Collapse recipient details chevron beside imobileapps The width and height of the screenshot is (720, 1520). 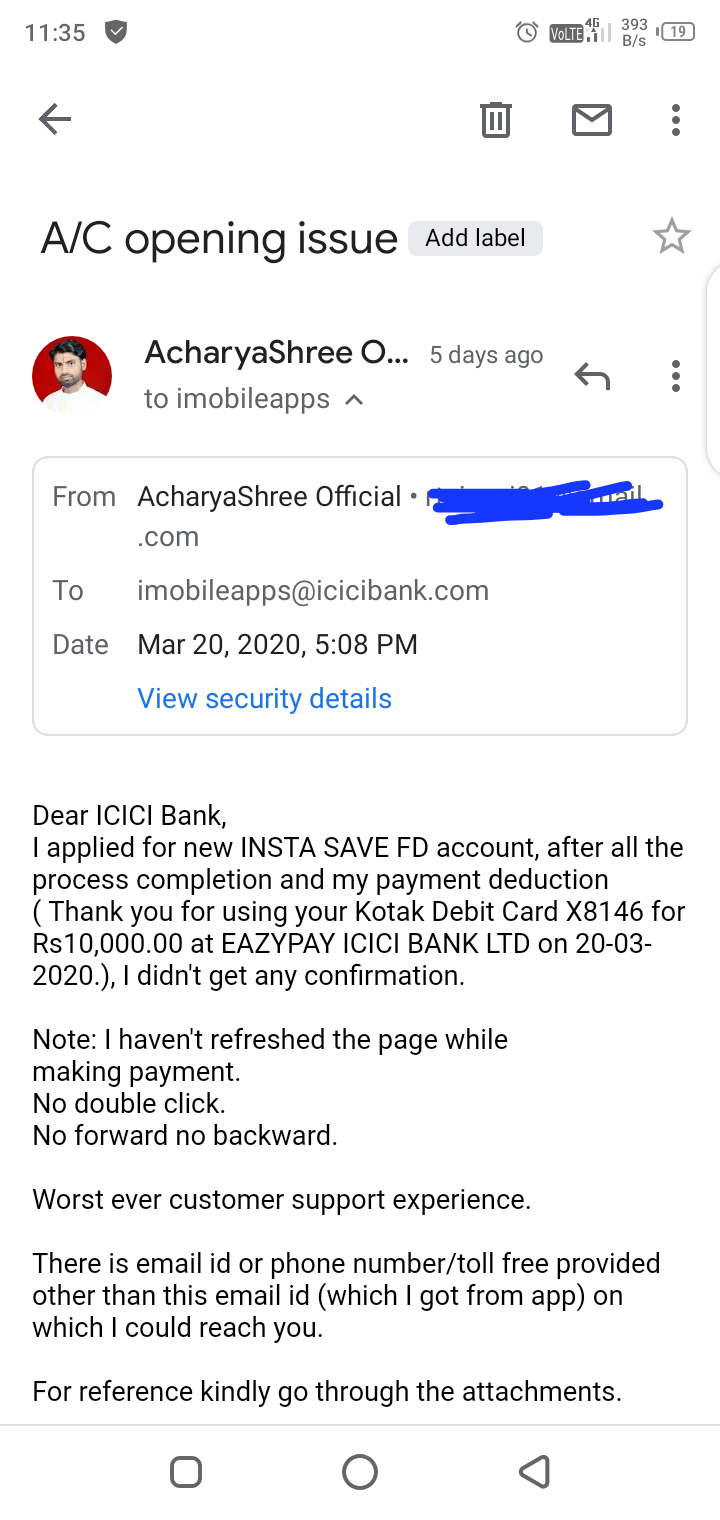click(354, 400)
